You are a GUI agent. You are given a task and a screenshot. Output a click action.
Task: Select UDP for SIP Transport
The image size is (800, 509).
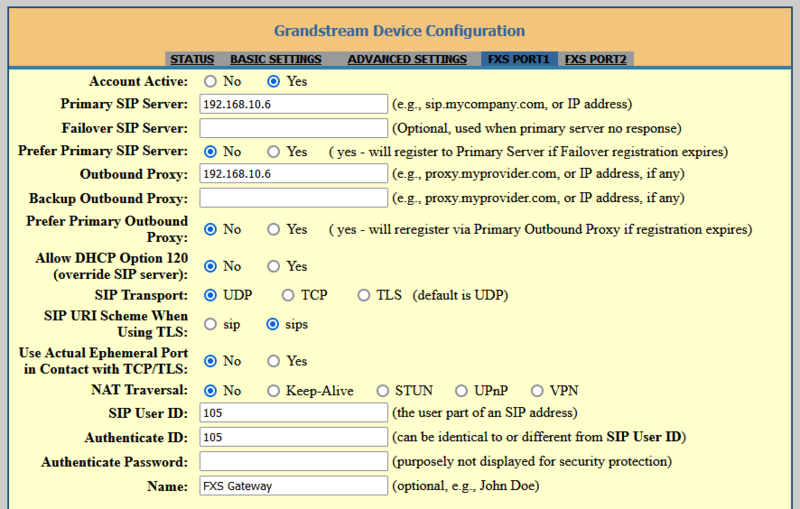point(210,295)
